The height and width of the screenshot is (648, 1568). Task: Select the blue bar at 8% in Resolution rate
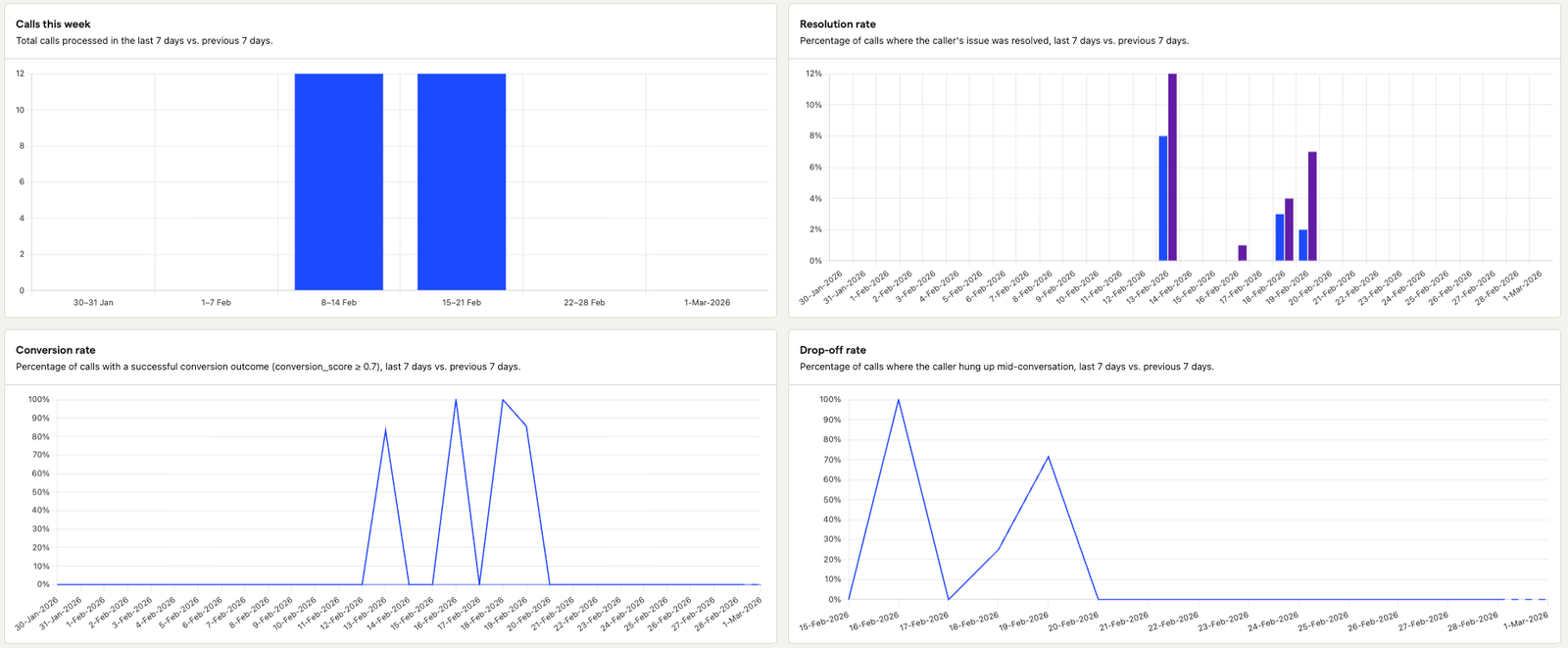coord(1163,198)
